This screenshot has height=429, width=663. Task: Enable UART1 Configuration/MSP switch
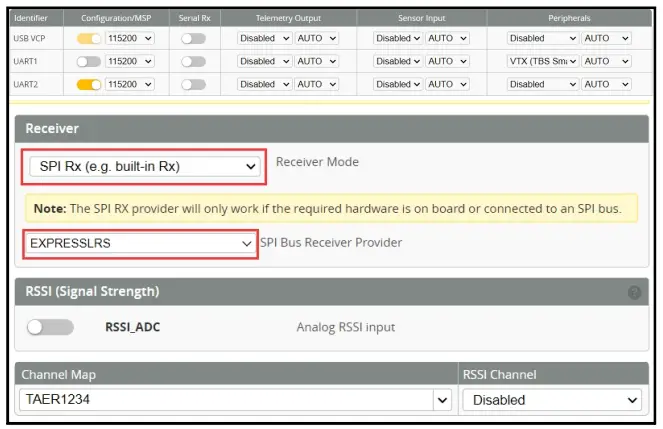coord(89,61)
